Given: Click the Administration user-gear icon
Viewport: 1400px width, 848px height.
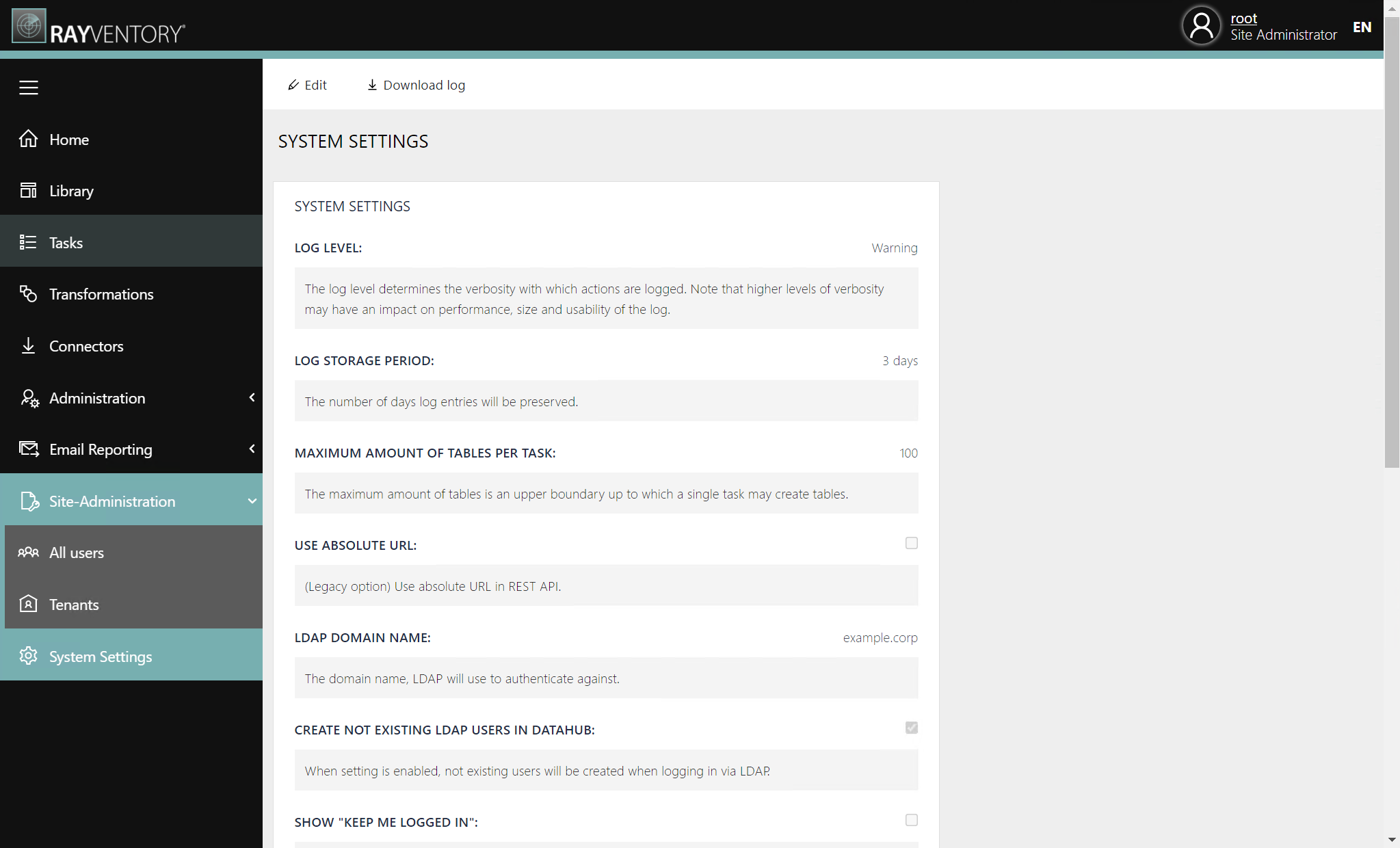Looking at the screenshot, I should 29,398.
